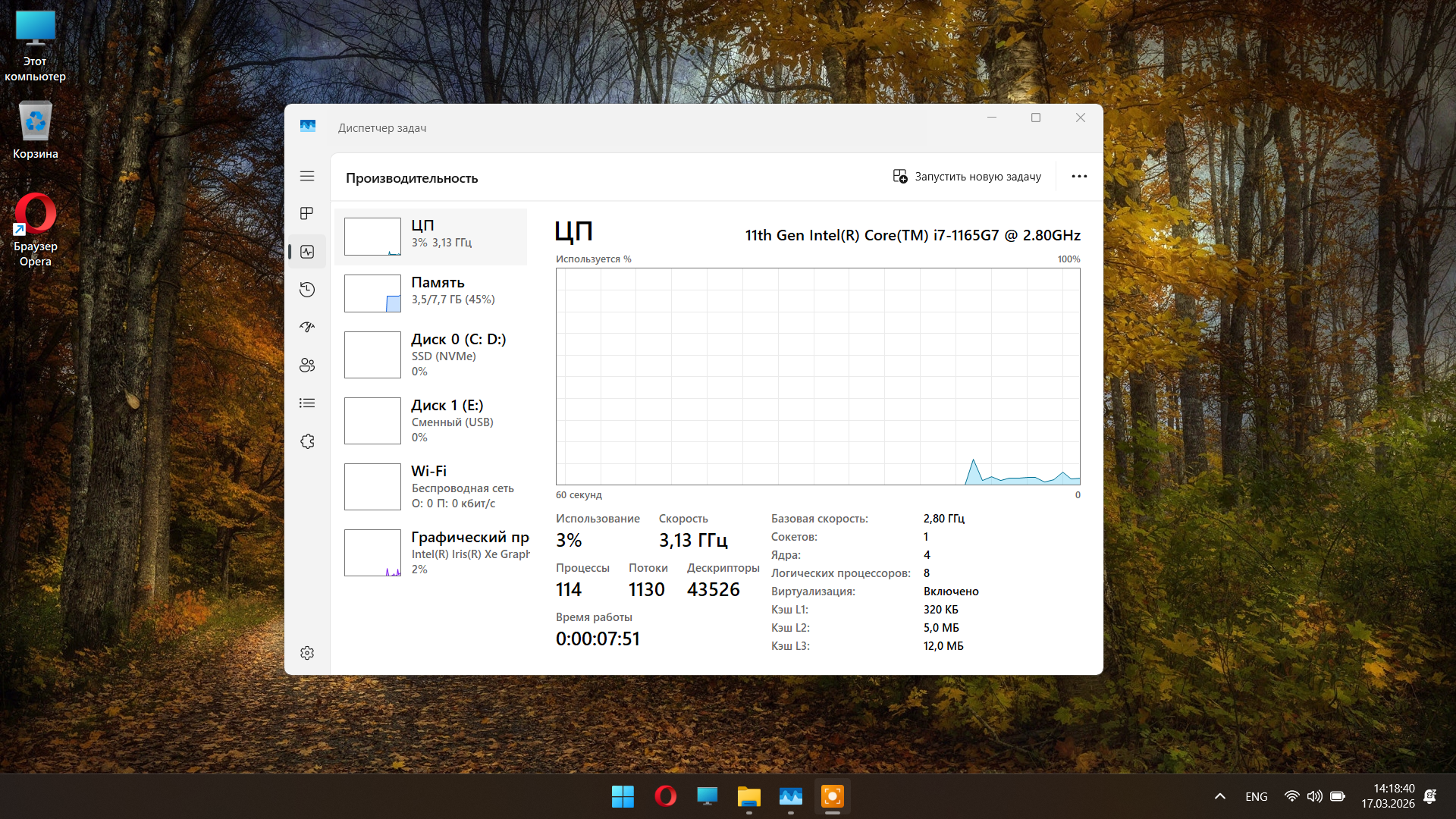Image resolution: width=1456 pixels, height=819 pixels.
Task: Open the Services puzzle icon
Action: coord(307,441)
